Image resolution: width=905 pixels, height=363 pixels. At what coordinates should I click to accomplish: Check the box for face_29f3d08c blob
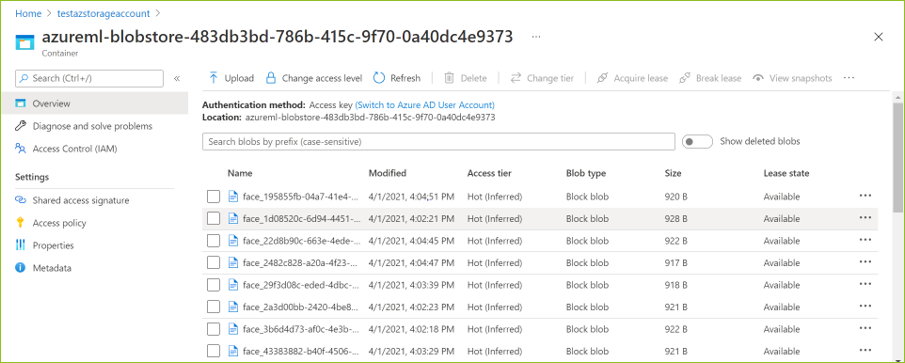click(214, 285)
